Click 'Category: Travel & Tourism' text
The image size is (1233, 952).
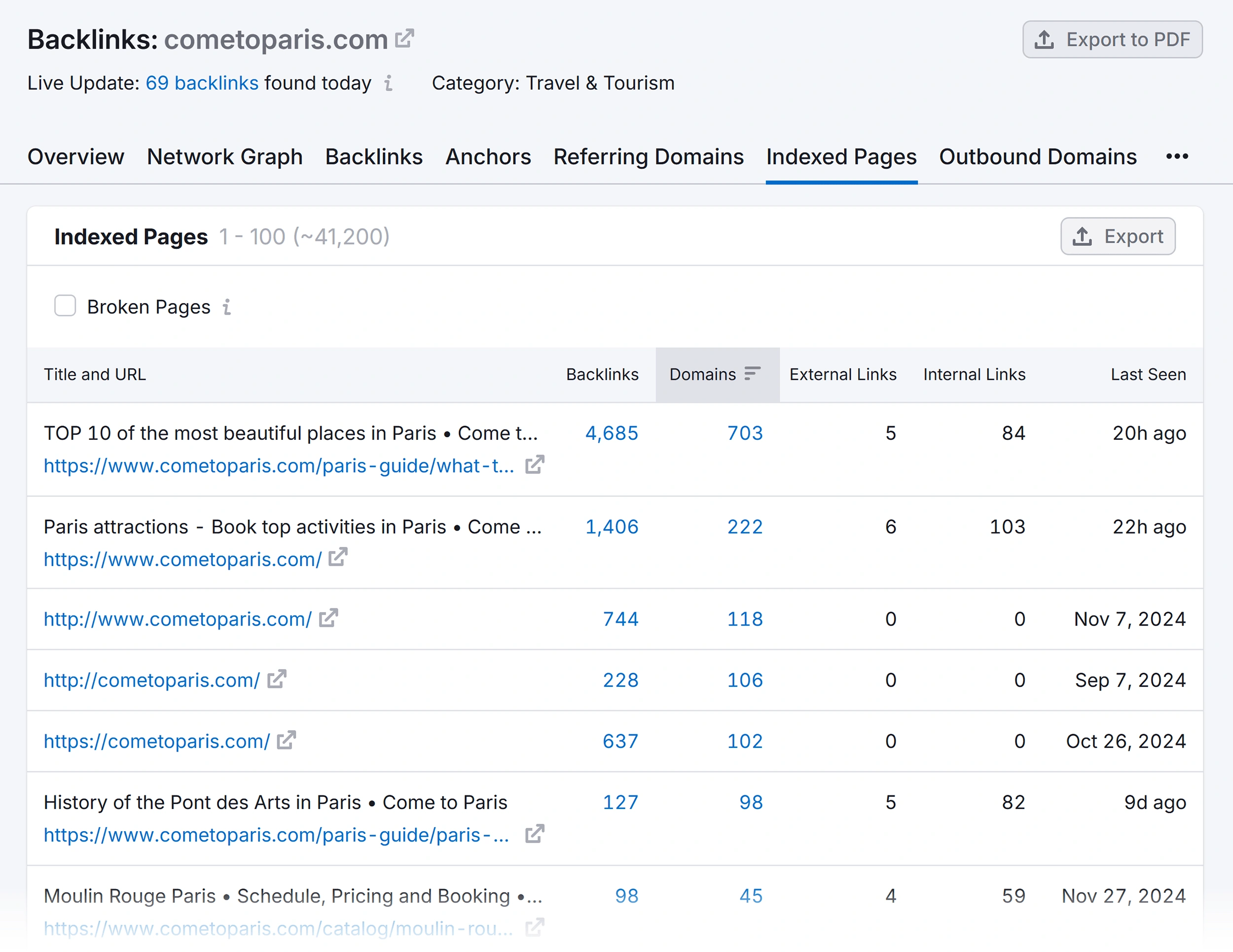click(x=553, y=83)
